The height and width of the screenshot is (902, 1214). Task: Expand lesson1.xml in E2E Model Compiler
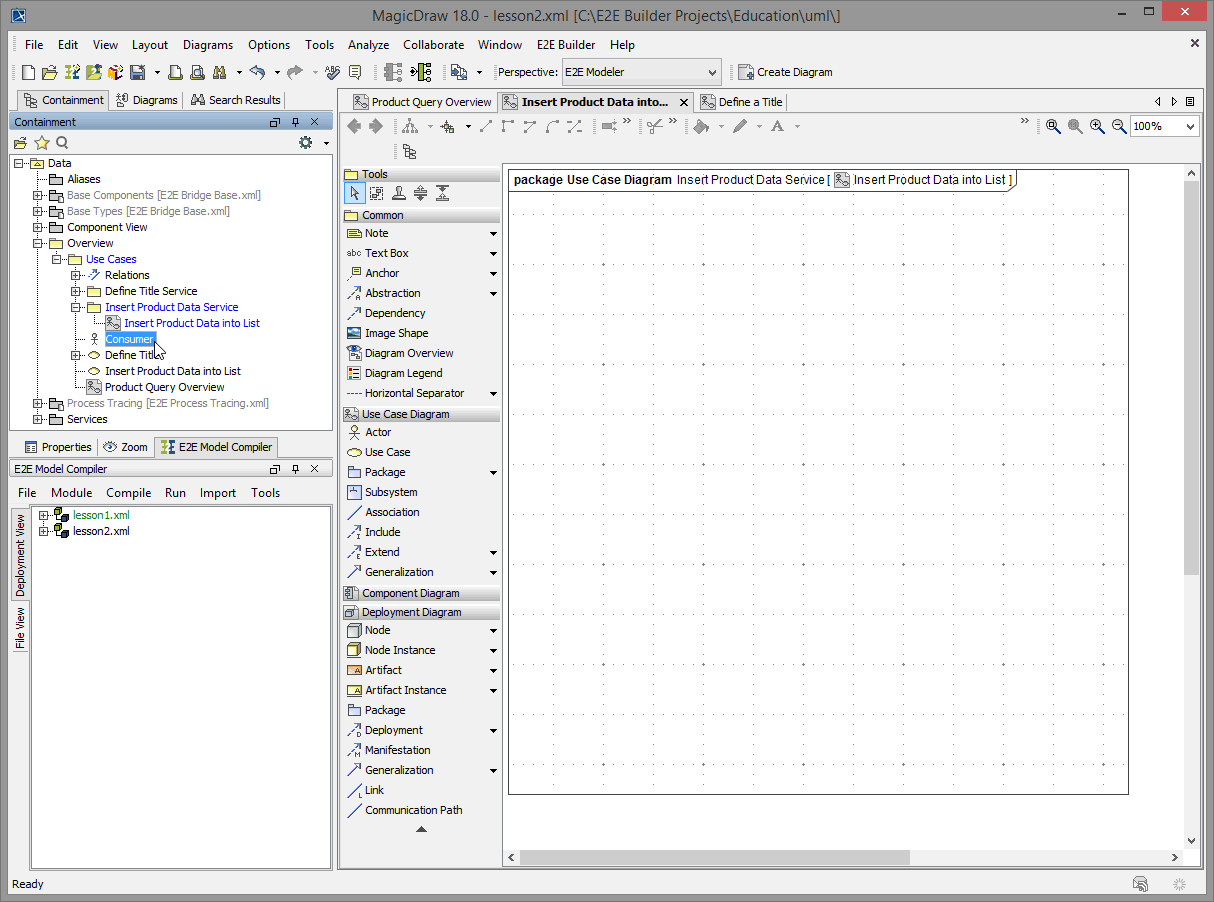42,515
